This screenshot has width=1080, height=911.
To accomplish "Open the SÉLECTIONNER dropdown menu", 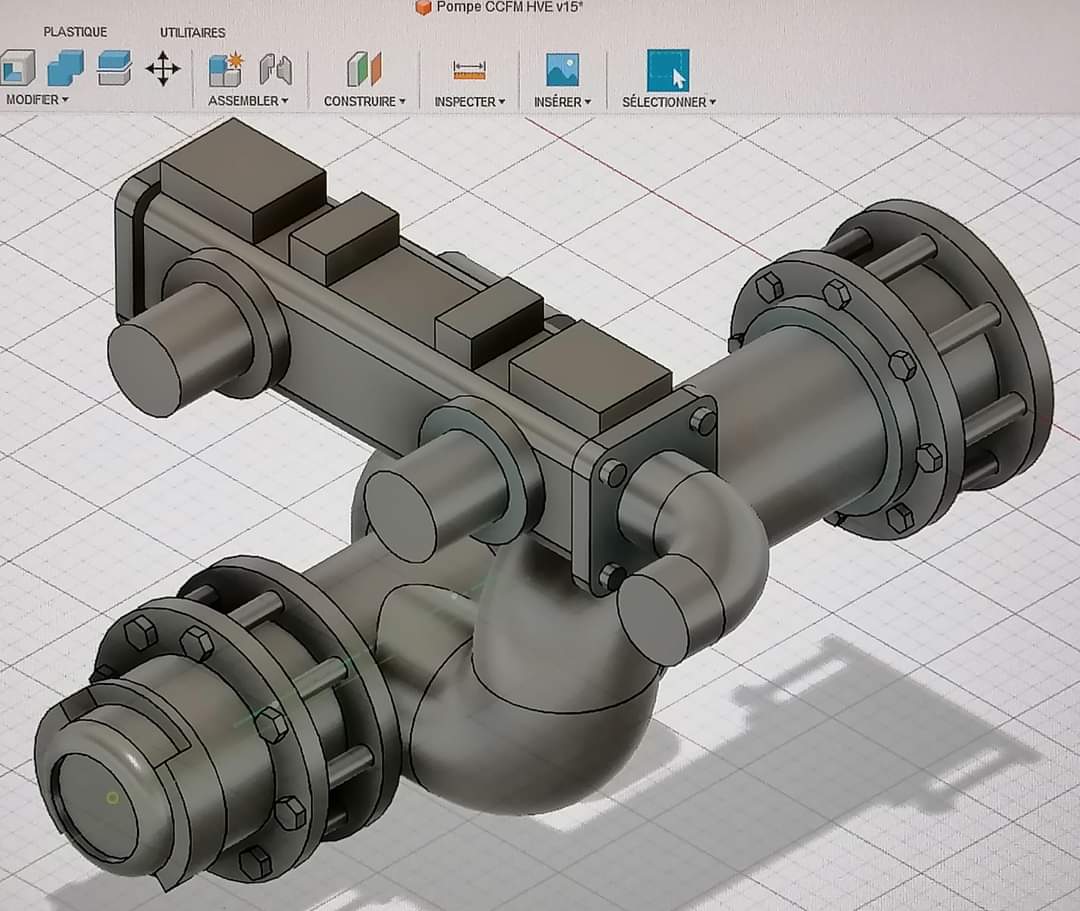I will (669, 102).
